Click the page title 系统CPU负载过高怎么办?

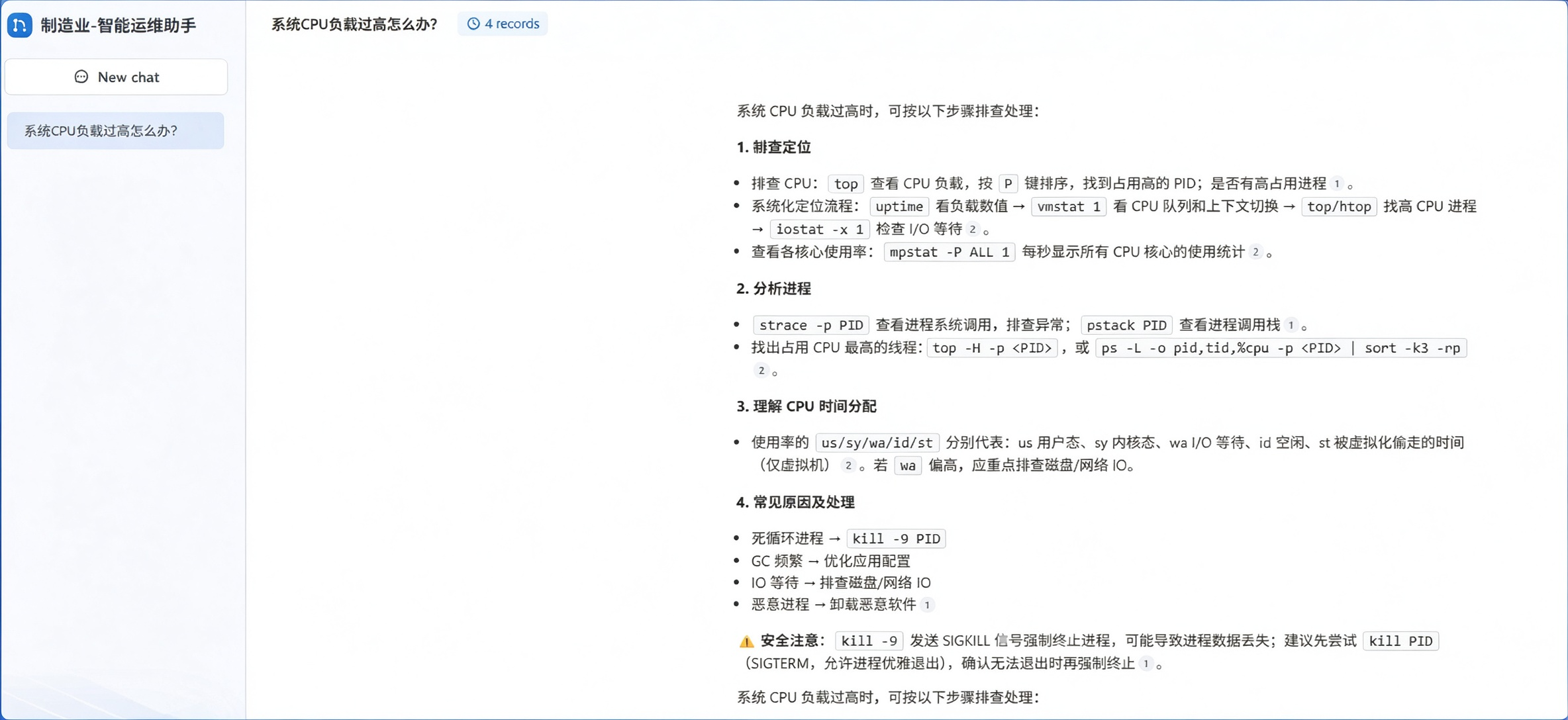(x=354, y=24)
